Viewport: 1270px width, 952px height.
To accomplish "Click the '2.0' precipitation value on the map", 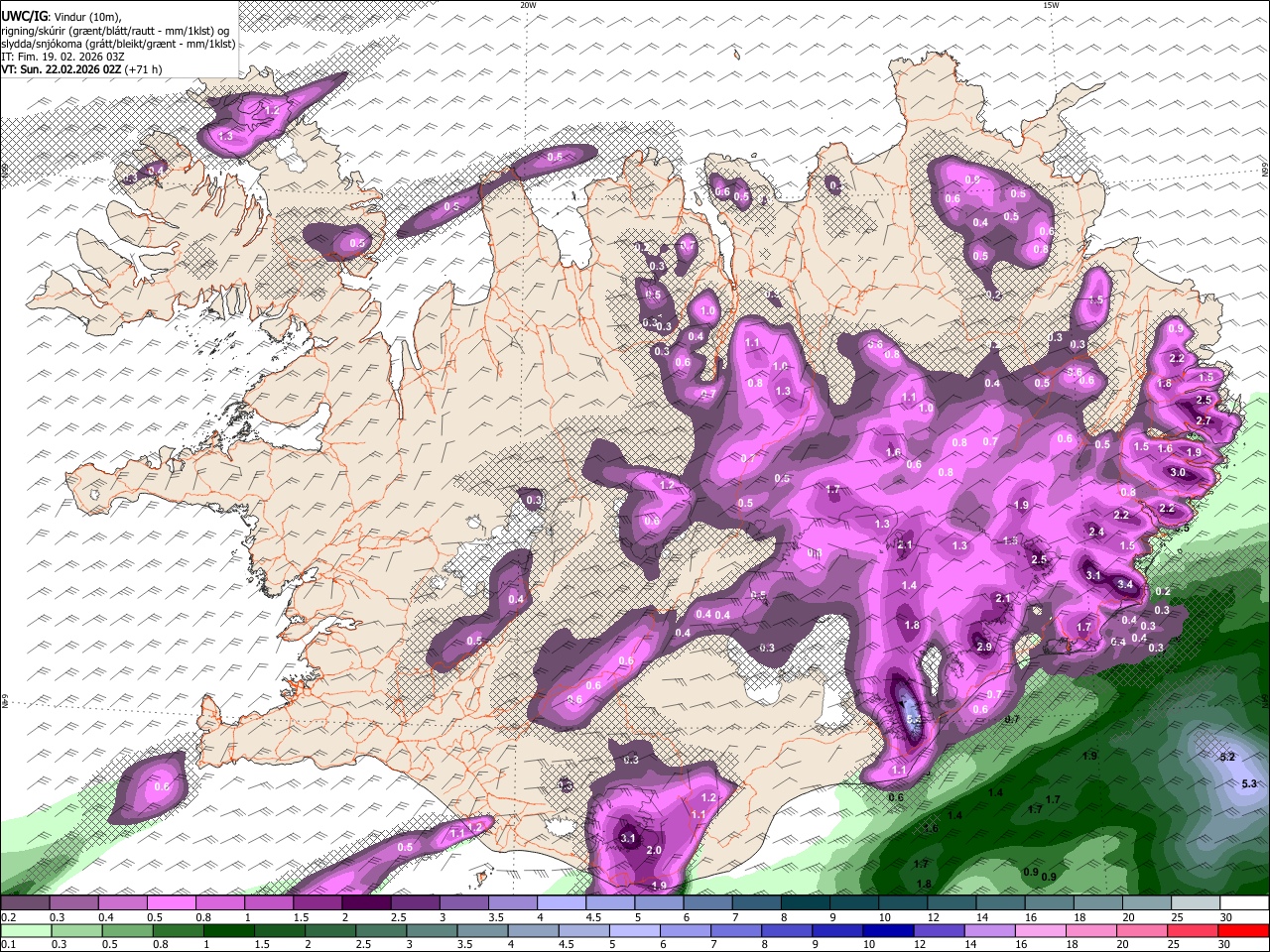I will click(654, 851).
